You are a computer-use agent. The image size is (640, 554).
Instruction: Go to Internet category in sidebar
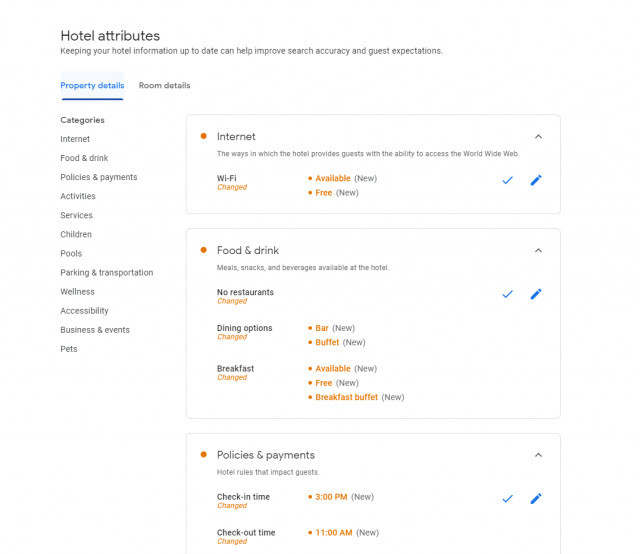(75, 139)
